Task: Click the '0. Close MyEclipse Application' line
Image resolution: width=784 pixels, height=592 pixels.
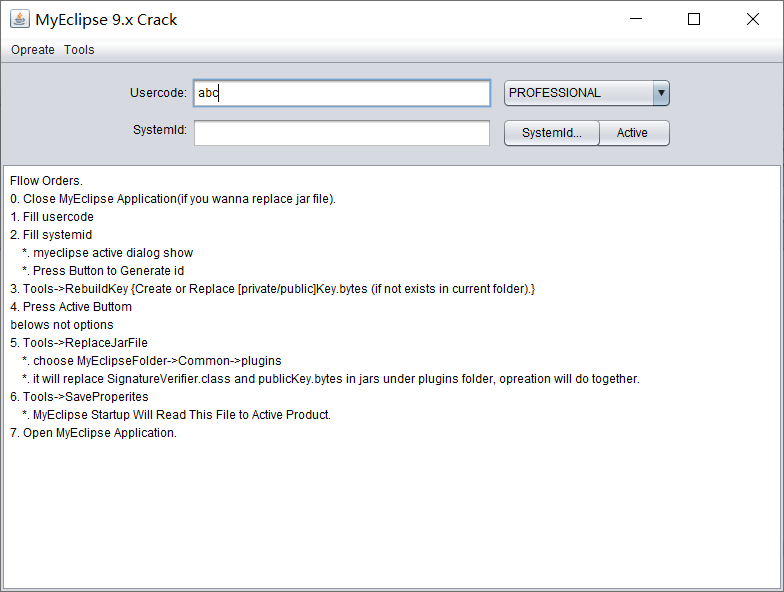Action: pos(173,199)
